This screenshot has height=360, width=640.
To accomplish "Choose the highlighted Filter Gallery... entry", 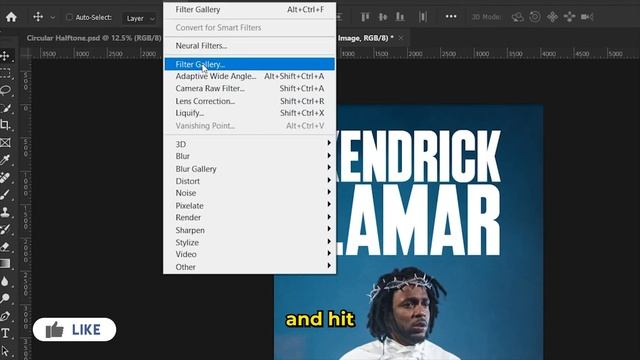I will point(249,64).
